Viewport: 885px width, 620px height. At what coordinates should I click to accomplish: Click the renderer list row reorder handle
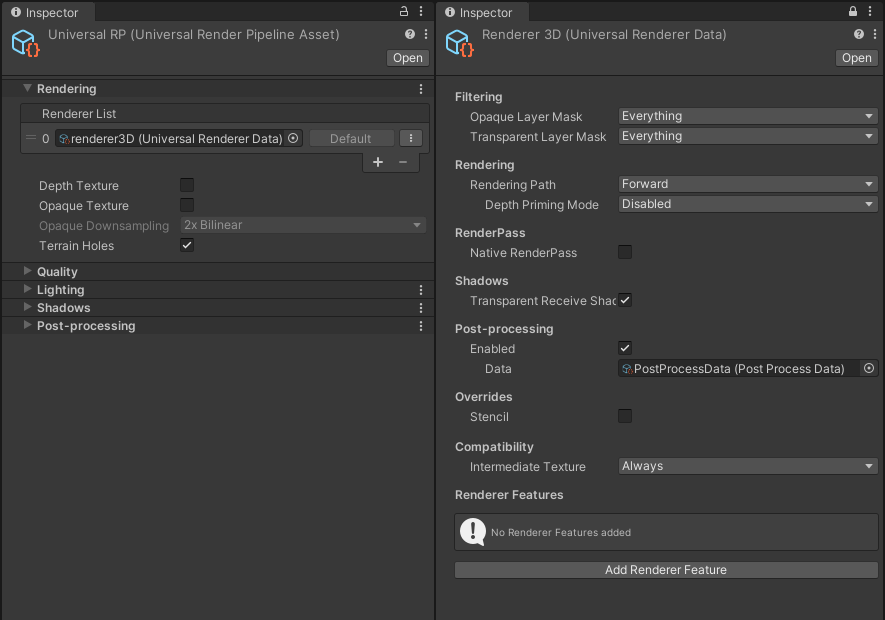coord(31,138)
